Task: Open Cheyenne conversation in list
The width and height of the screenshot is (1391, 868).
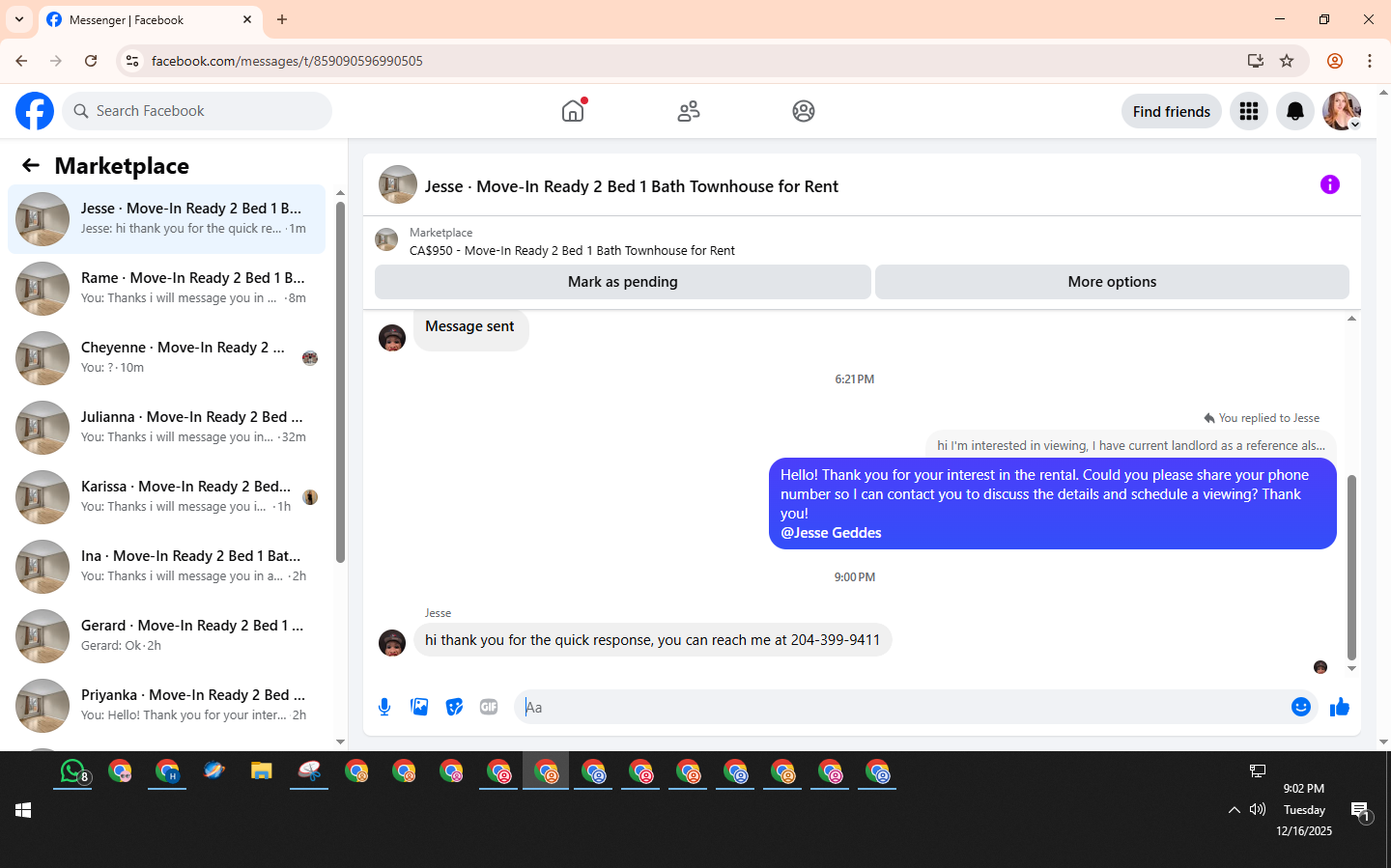Action: 167,358
